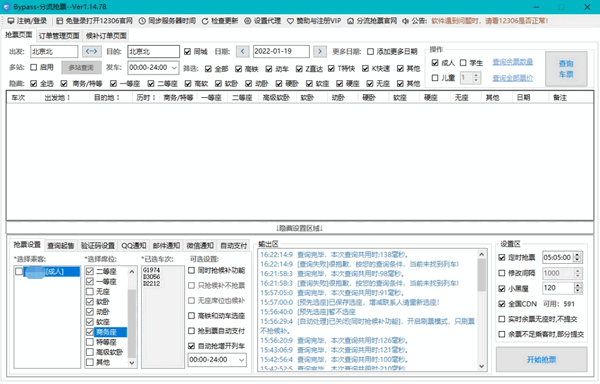This screenshot has height=384, width=600.
Task: Increase 小黑屋 value with up arrow
Action: click(x=578, y=285)
